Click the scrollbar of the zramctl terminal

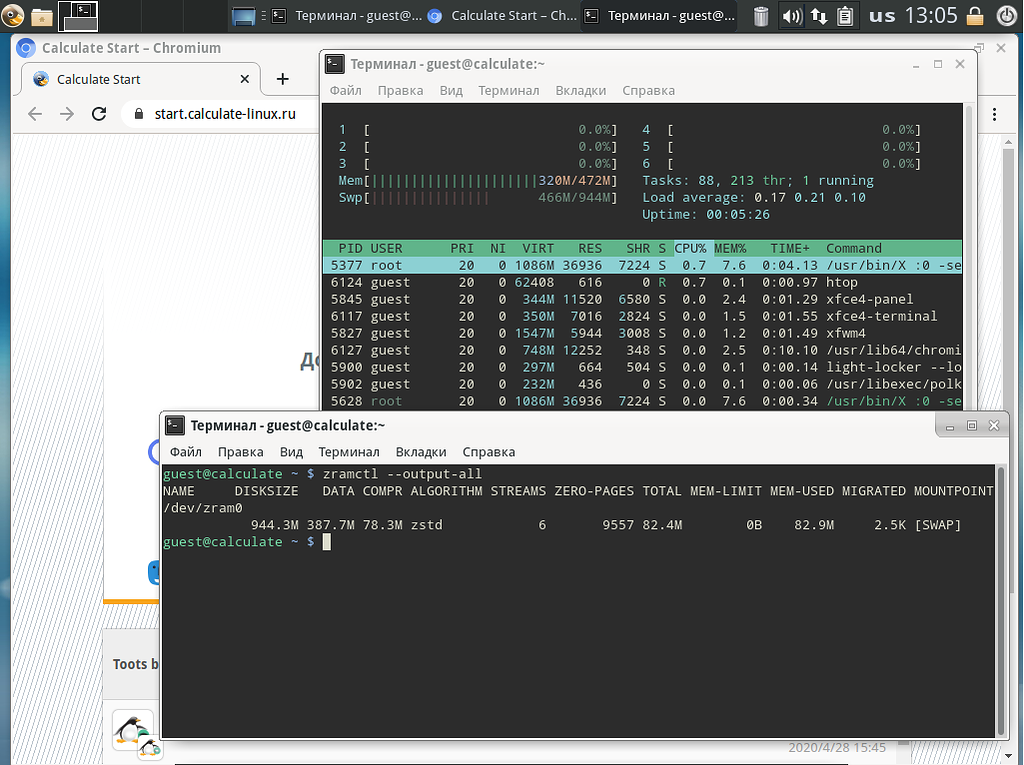click(1001, 600)
